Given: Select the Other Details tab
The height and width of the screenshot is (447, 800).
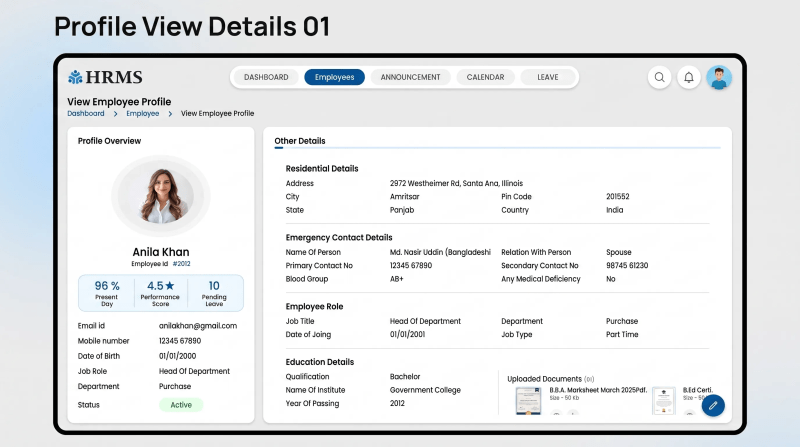Looking at the screenshot, I should pyautogui.click(x=299, y=141).
